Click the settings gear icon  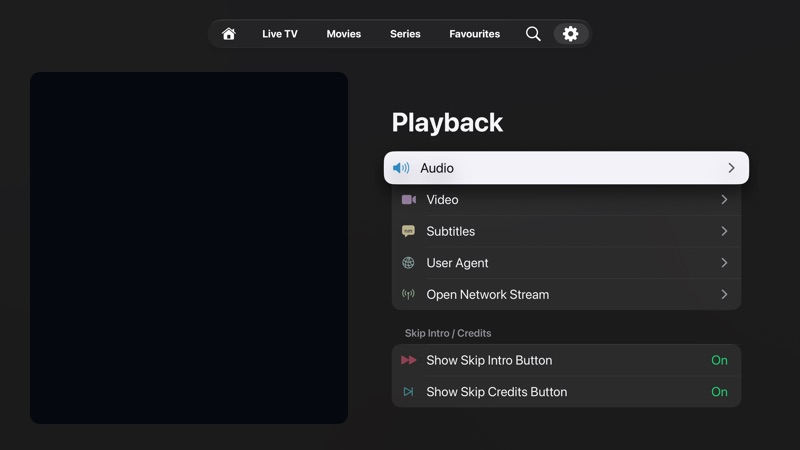[x=570, y=34]
